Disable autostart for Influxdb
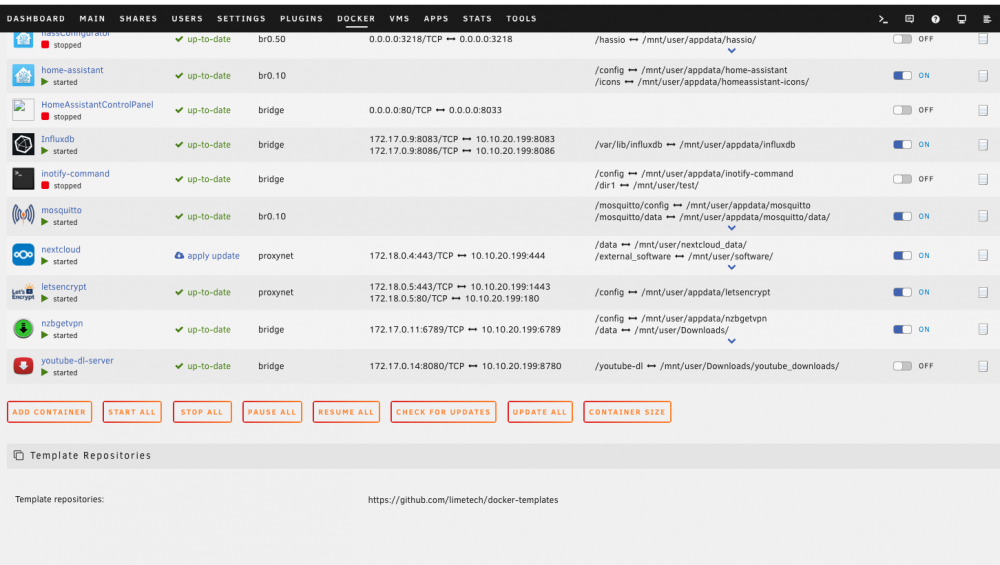The width and height of the screenshot is (1000, 565). (x=902, y=144)
